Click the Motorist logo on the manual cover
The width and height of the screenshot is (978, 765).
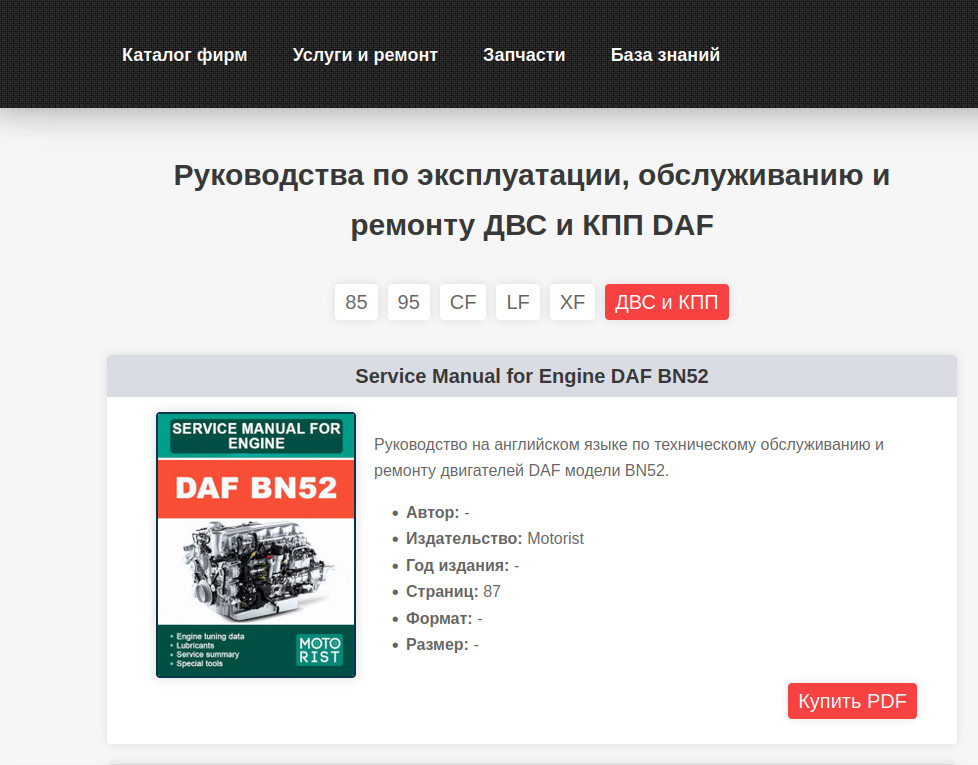pos(319,650)
